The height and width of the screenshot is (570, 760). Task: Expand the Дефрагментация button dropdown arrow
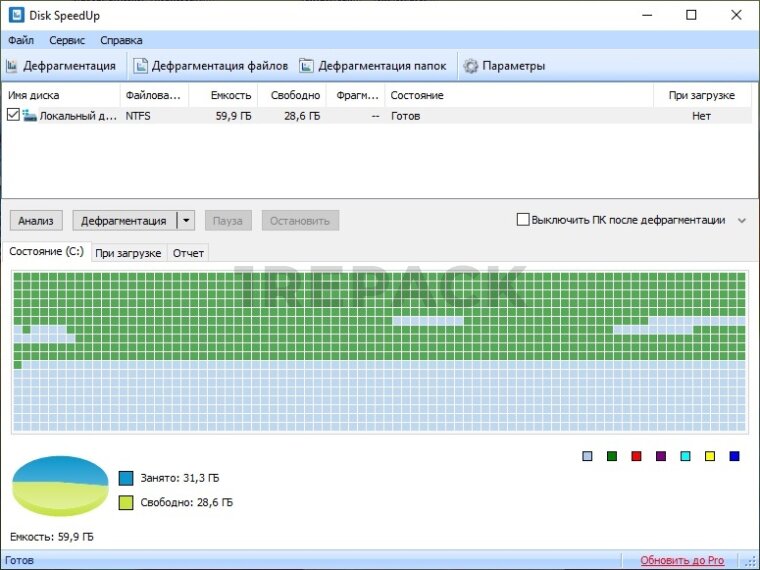[186, 220]
